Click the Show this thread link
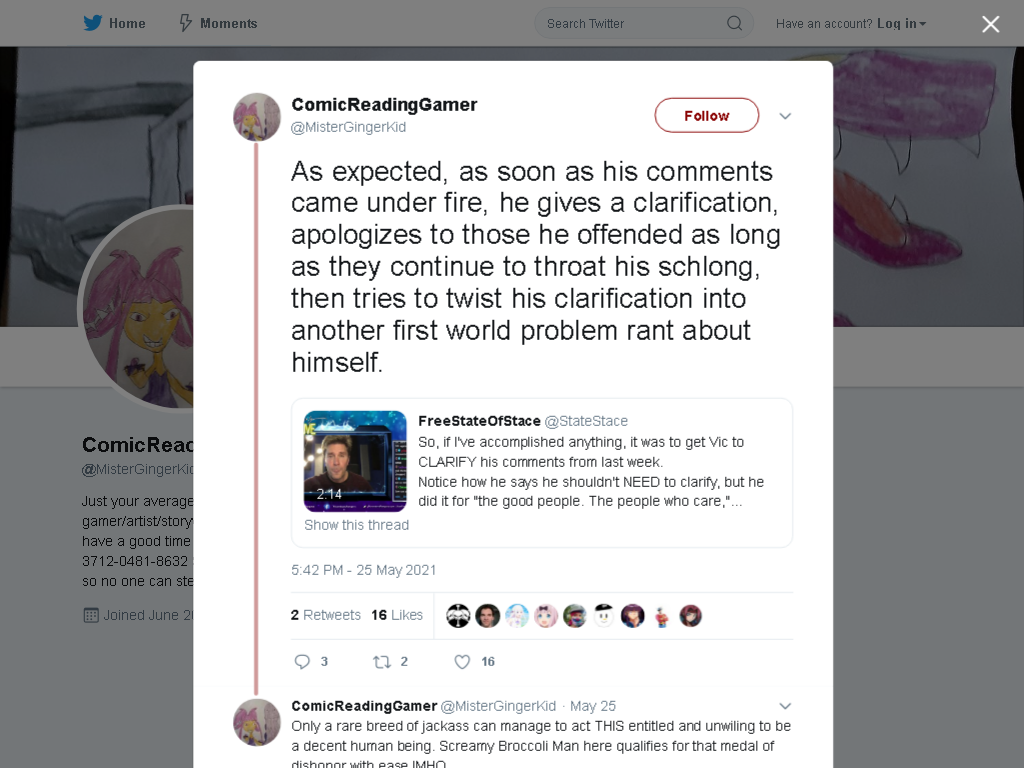Screen dimensions: 1024x768 357,525
